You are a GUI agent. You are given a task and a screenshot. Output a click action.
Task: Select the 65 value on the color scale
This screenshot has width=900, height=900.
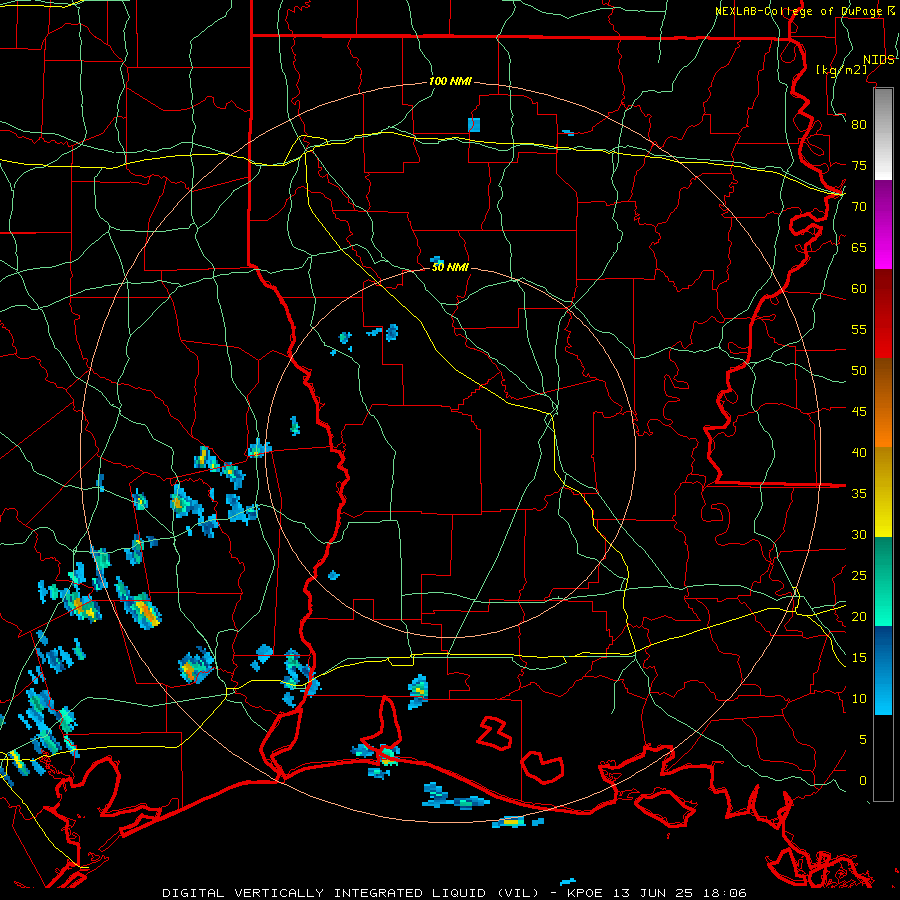pos(859,248)
